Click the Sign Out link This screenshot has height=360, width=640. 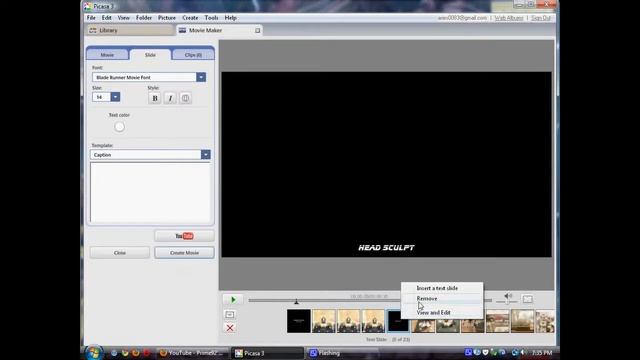pos(541,18)
